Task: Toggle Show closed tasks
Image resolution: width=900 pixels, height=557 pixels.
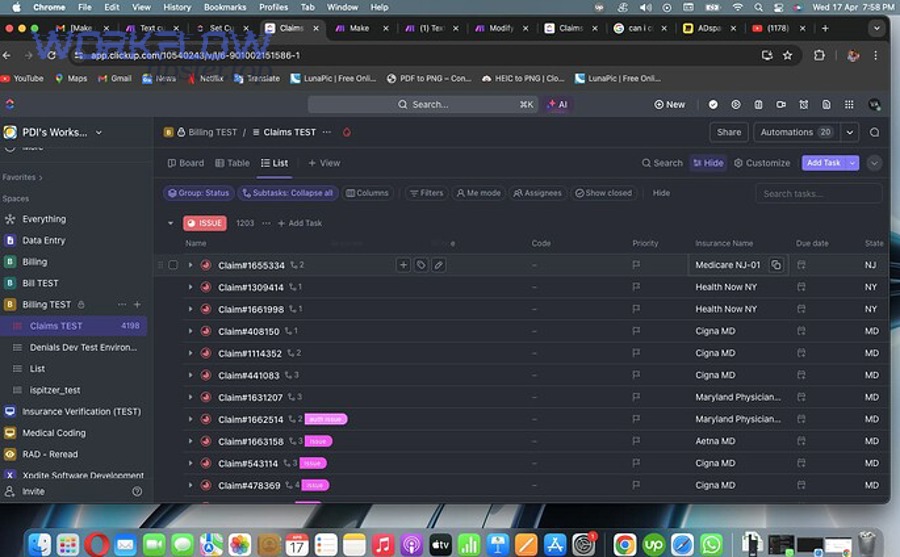Action: 603,193
